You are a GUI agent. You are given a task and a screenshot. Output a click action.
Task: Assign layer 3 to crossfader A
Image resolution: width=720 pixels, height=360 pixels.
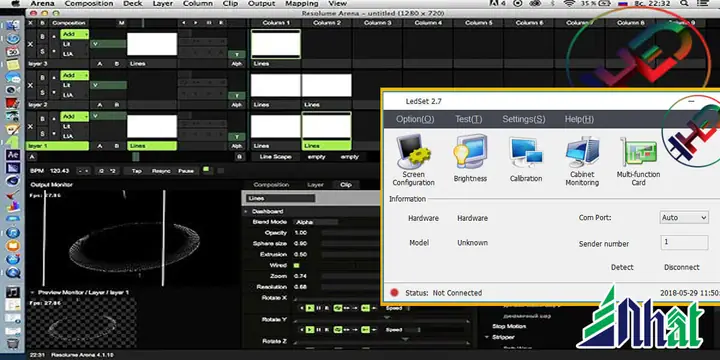(x=100, y=64)
